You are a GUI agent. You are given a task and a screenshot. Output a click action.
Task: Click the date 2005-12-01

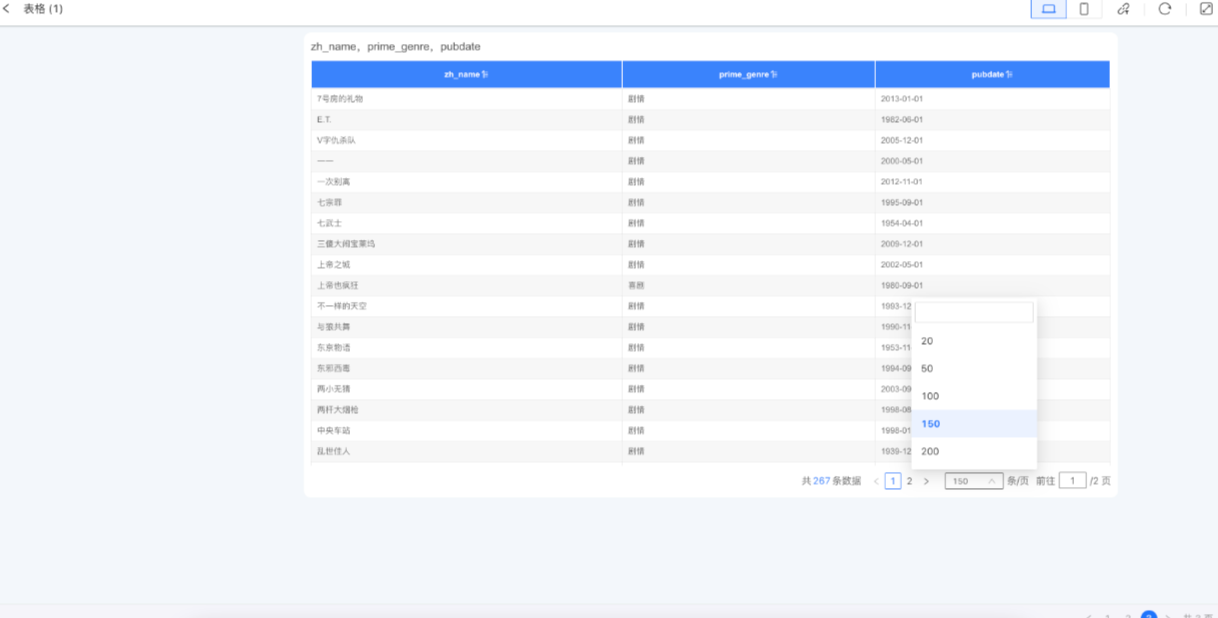pos(902,141)
